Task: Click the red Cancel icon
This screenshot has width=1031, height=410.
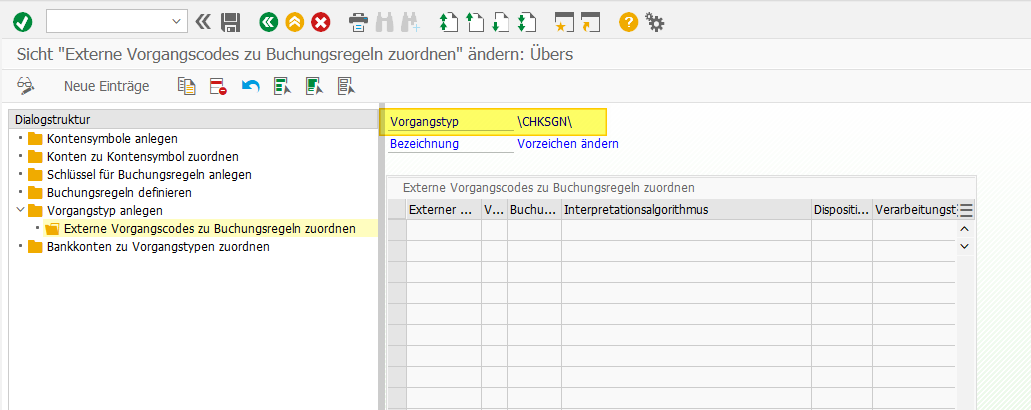Action: pyautogui.click(x=320, y=21)
